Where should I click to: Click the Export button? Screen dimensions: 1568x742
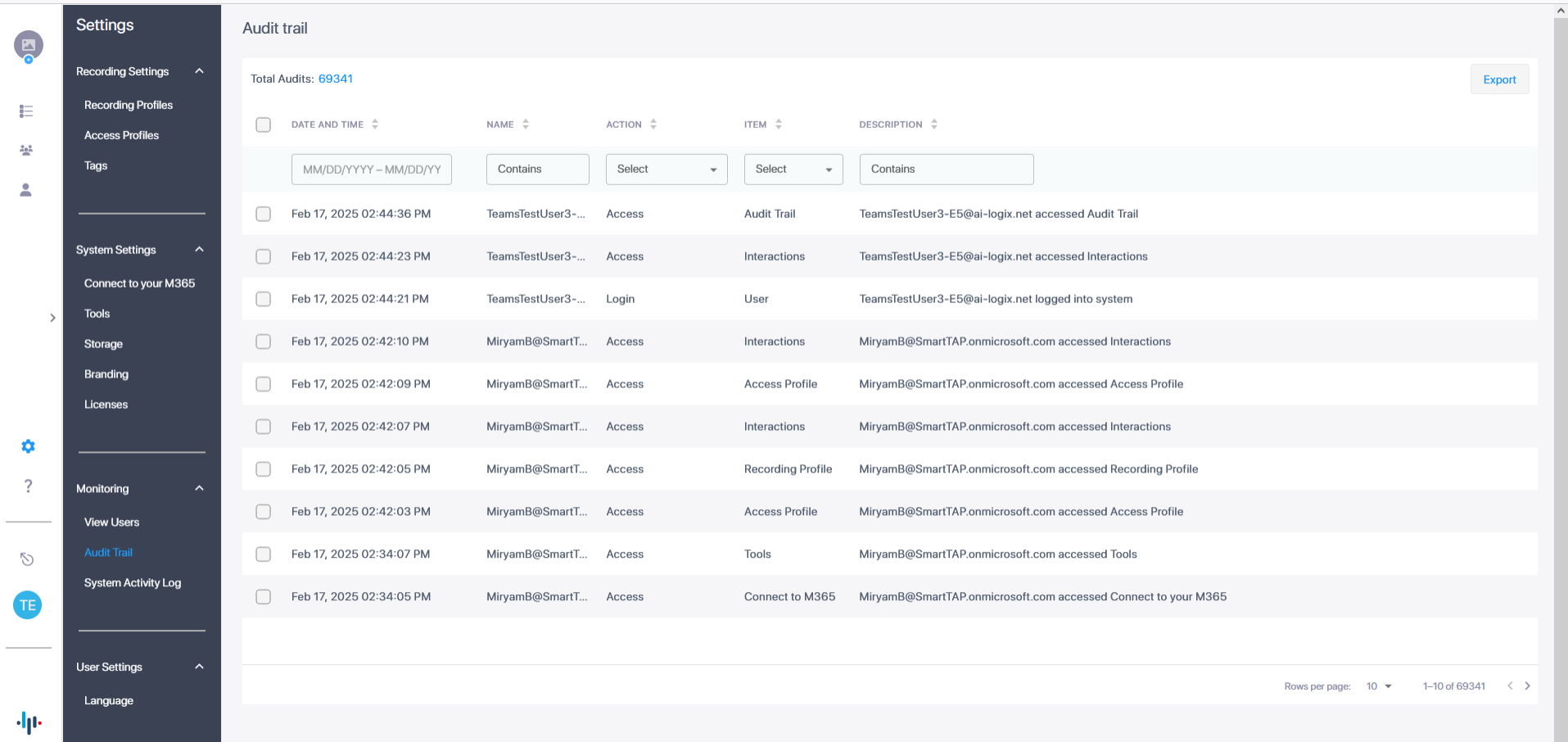pyautogui.click(x=1499, y=79)
